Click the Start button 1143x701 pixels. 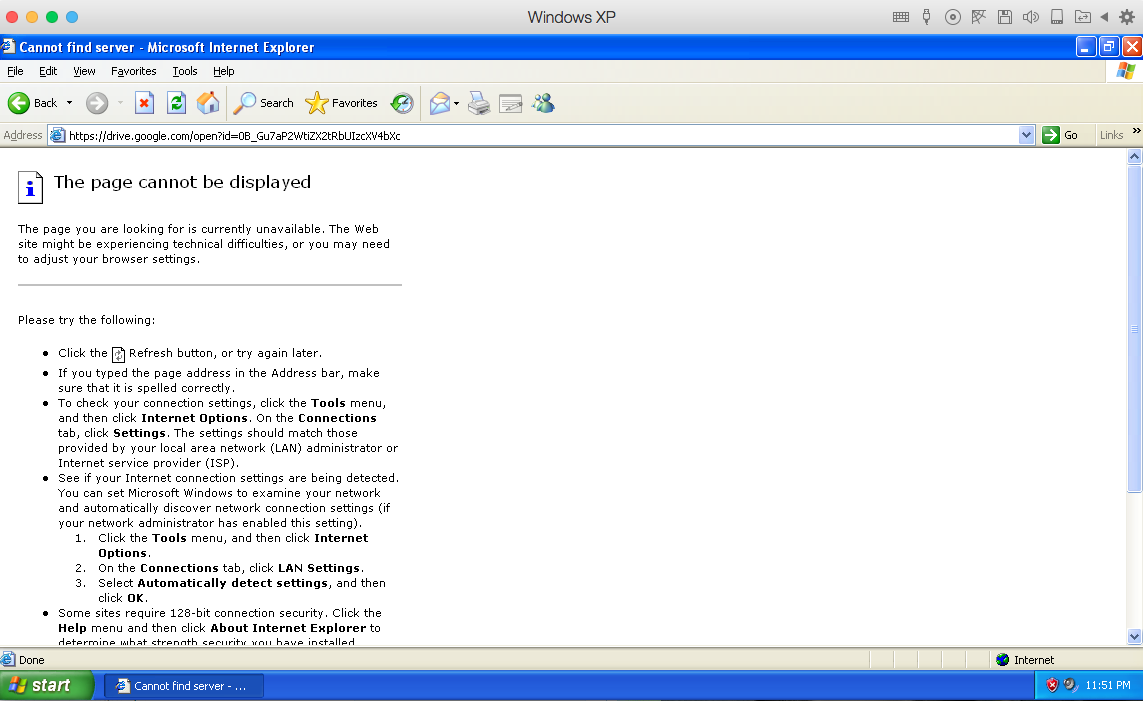46,686
